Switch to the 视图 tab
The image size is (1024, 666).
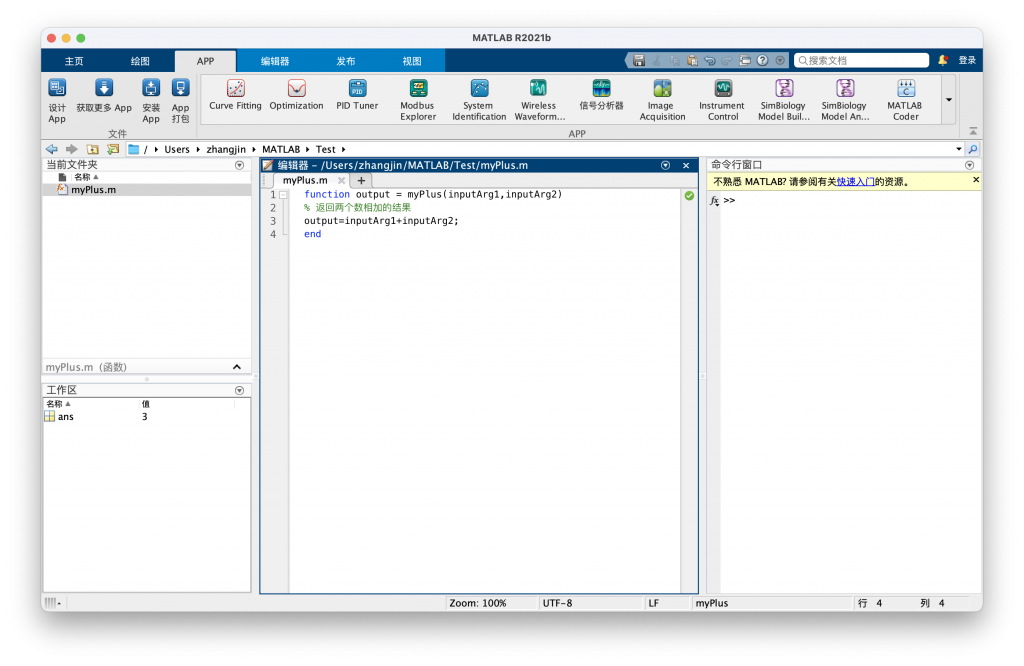(x=412, y=61)
